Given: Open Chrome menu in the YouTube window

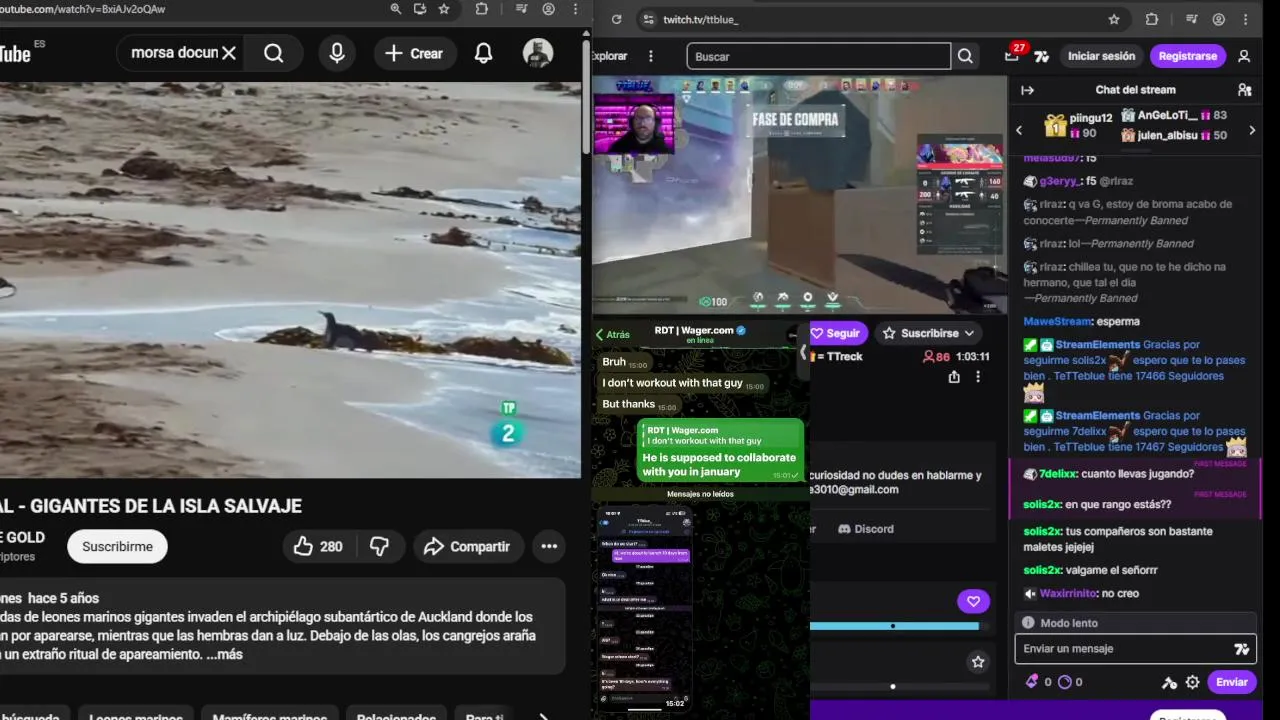Looking at the screenshot, I should (575, 9).
